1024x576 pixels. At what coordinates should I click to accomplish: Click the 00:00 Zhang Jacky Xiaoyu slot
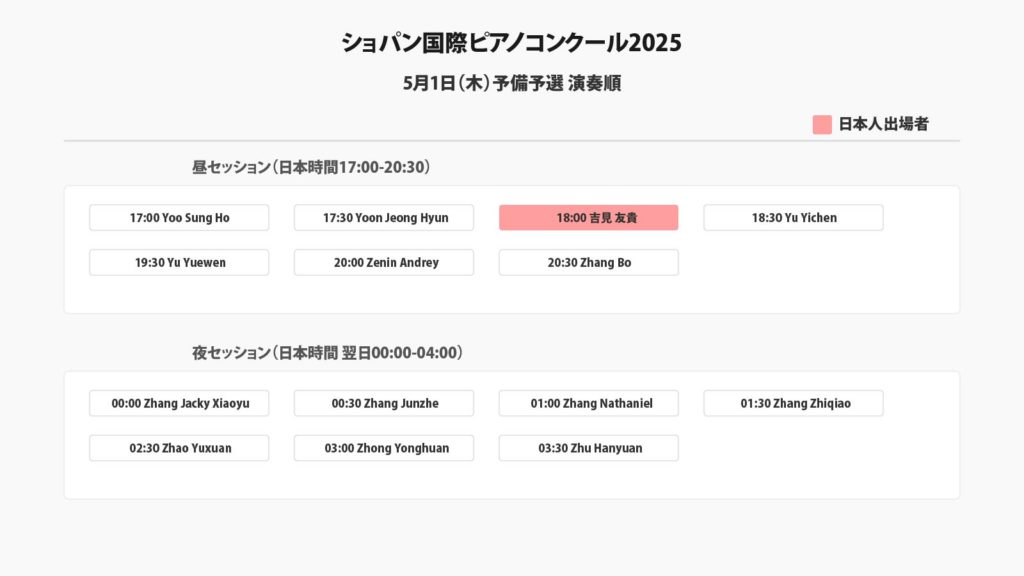(x=179, y=404)
